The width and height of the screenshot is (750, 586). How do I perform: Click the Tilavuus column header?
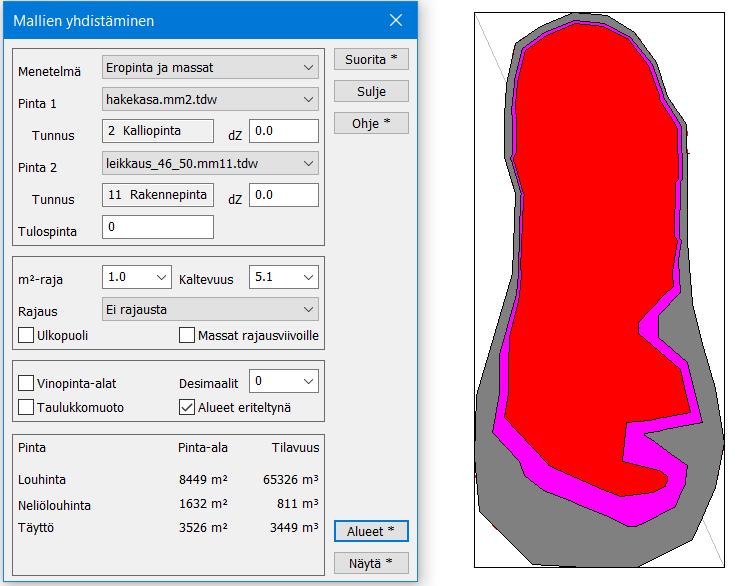click(295, 448)
